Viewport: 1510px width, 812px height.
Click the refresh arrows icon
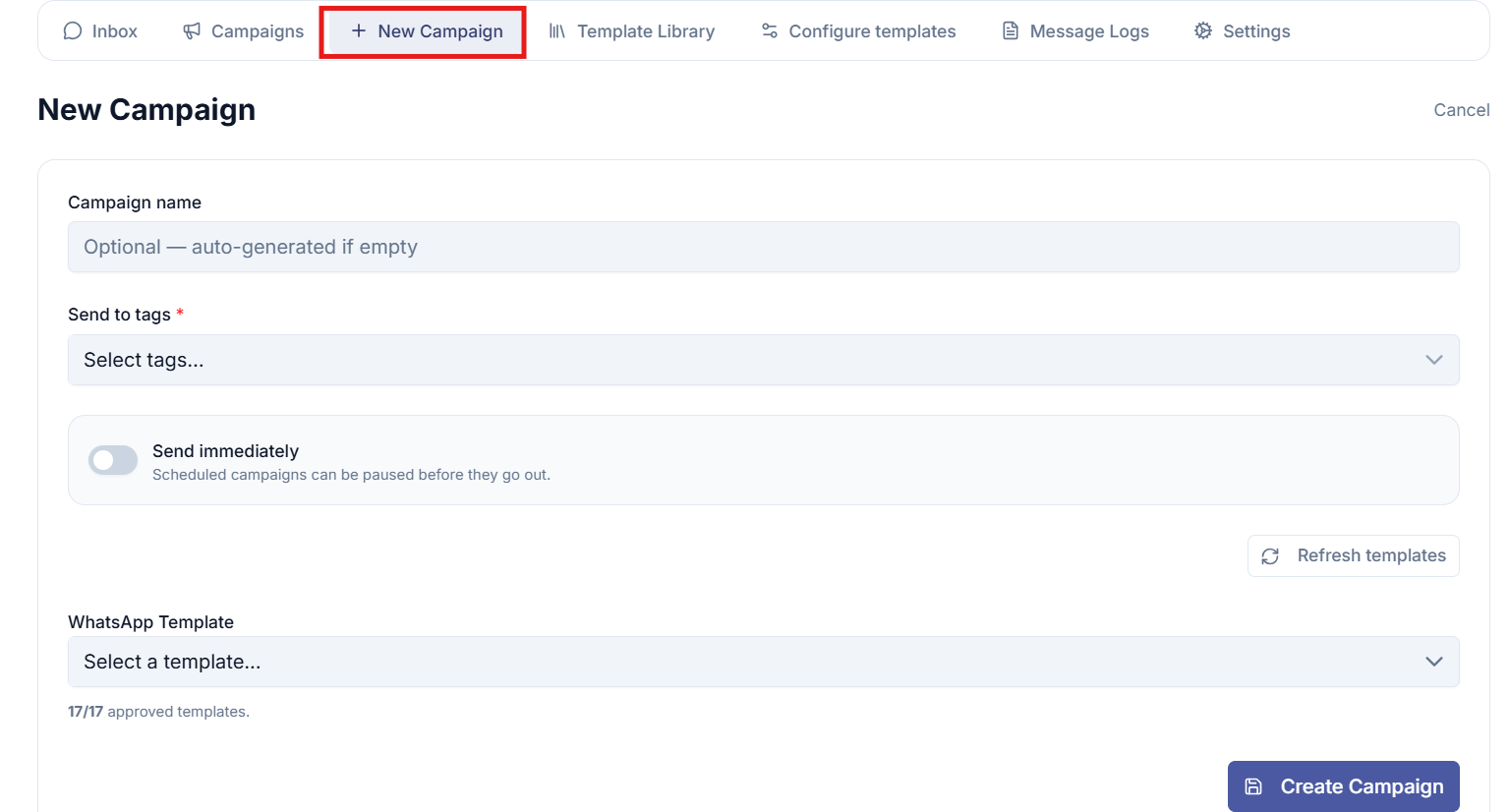tap(1270, 556)
